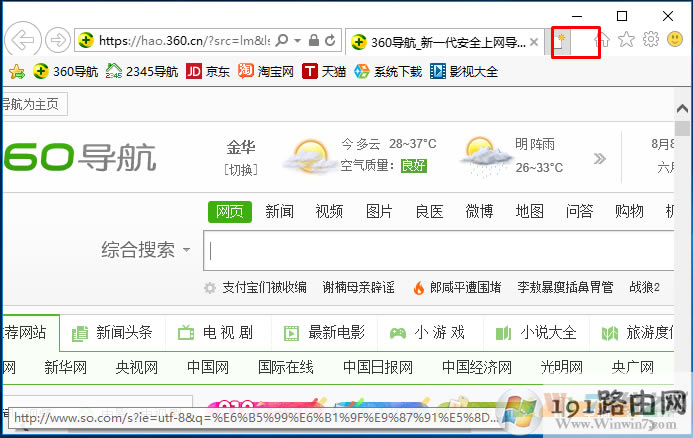The height and width of the screenshot is (438, 693).
Task: Open Favorites with the star icon
Action: click(626, 39)
